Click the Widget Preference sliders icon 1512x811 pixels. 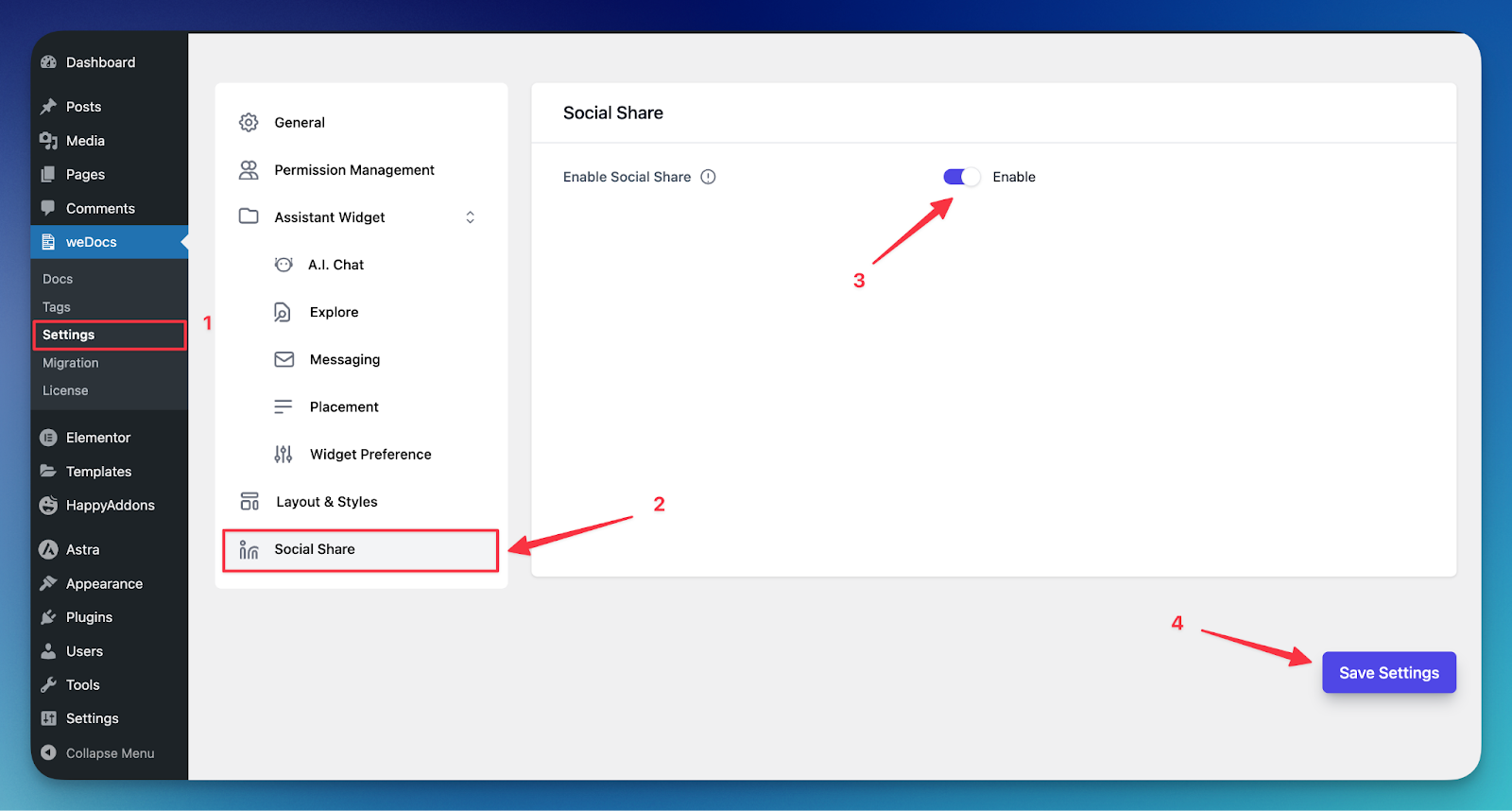283,455
